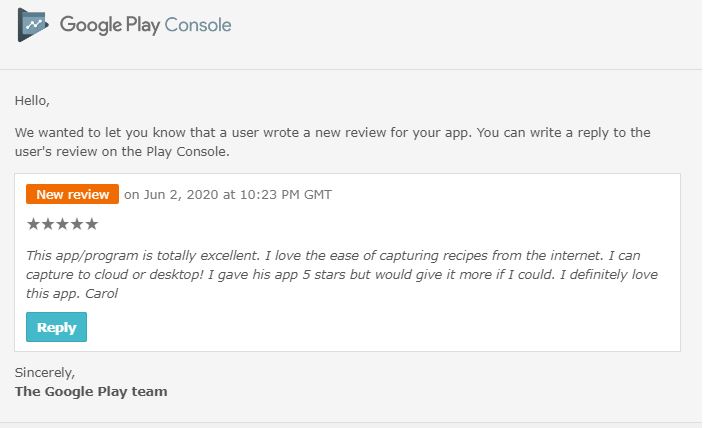Viewport: 705px width, 428px height.
Task: Click The Google Play team signature
Action: tap(91, 392)
